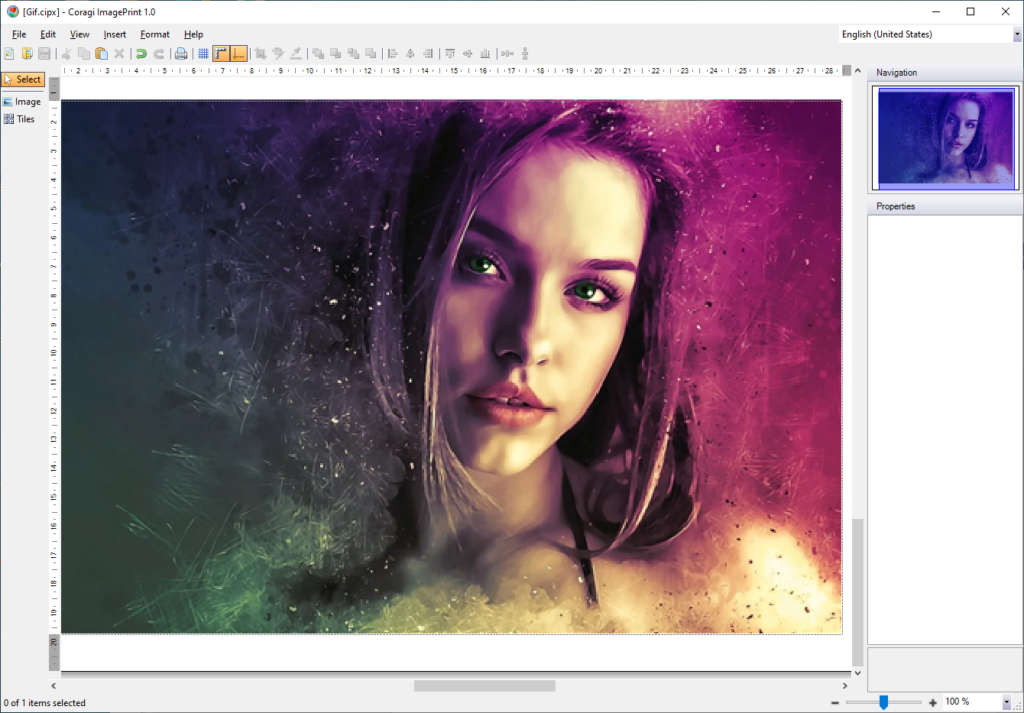
Task: Click the Navigation panel thumbnail preview
Action: (x=944, y=137)
